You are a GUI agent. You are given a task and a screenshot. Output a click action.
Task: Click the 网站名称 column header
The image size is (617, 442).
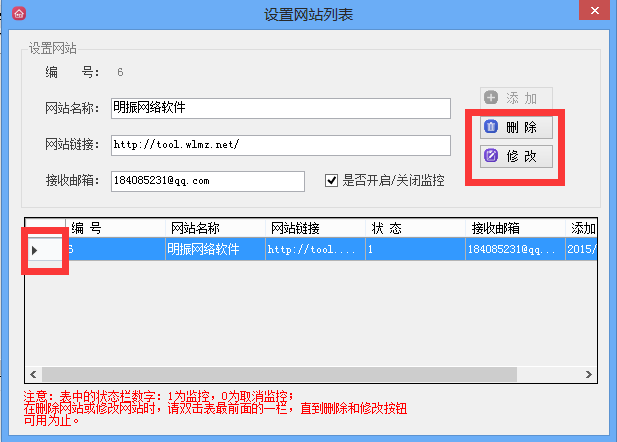[216, 228]
